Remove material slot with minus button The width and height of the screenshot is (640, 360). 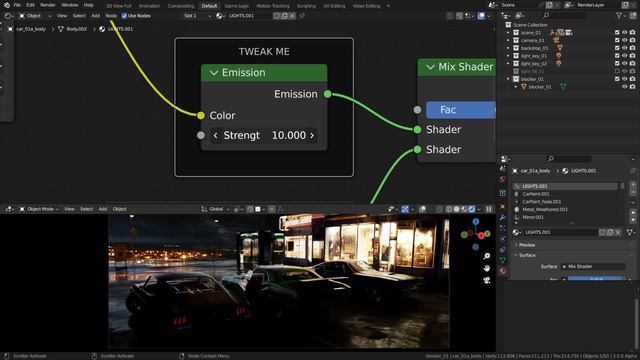tap(633, 191)
